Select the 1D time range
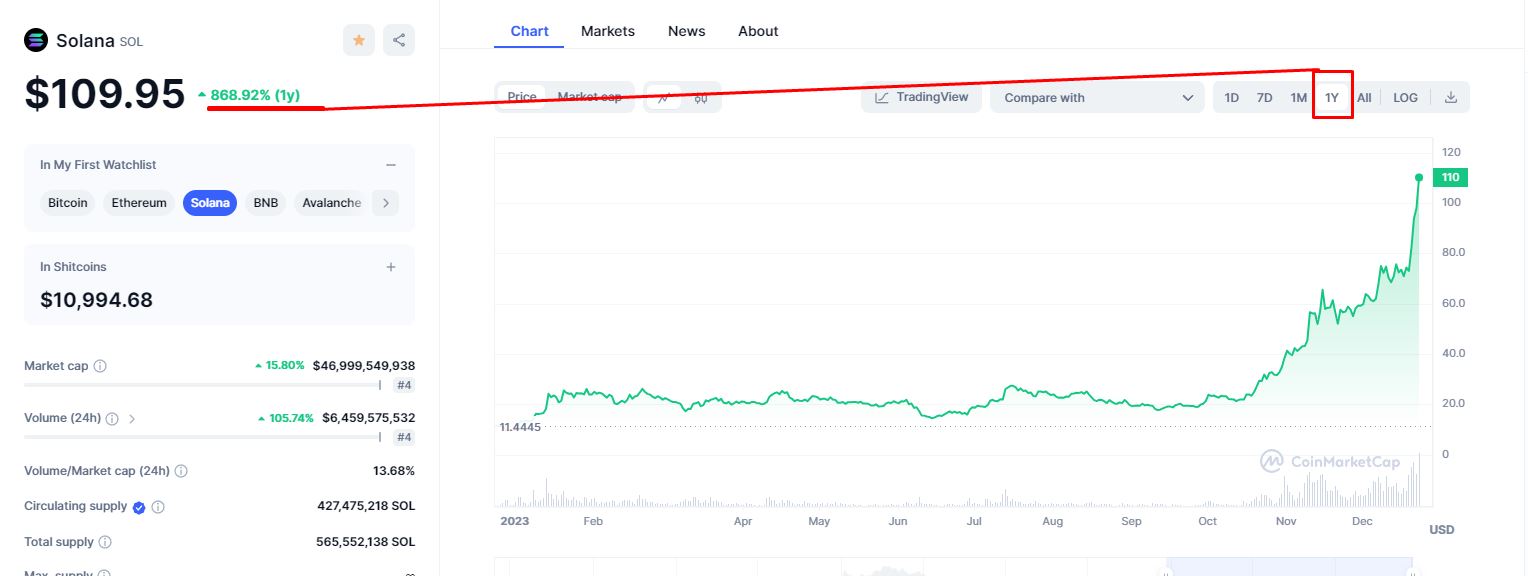Image resolution: width=1528 pixels, height=576 pixels. point(1232,97)
